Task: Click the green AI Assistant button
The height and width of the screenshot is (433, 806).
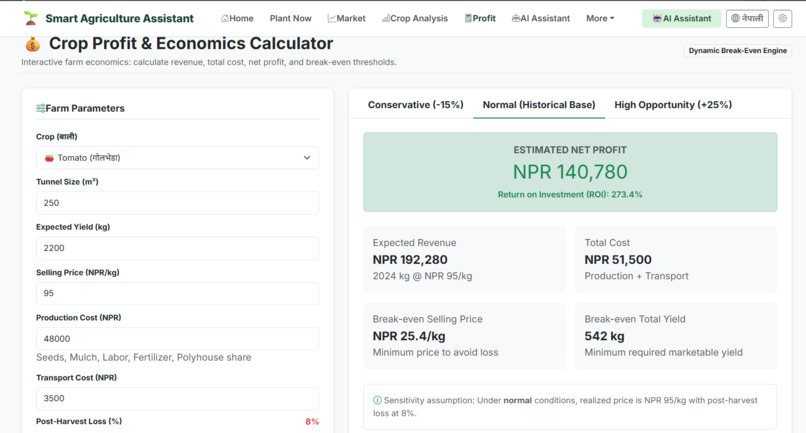Action: click(x=682, y=19)
